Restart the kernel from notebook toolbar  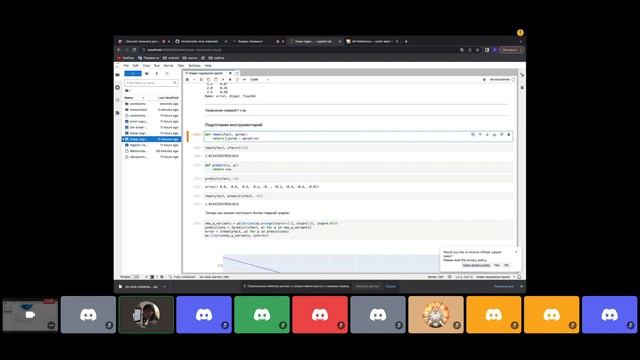click(x=237, y=80)
